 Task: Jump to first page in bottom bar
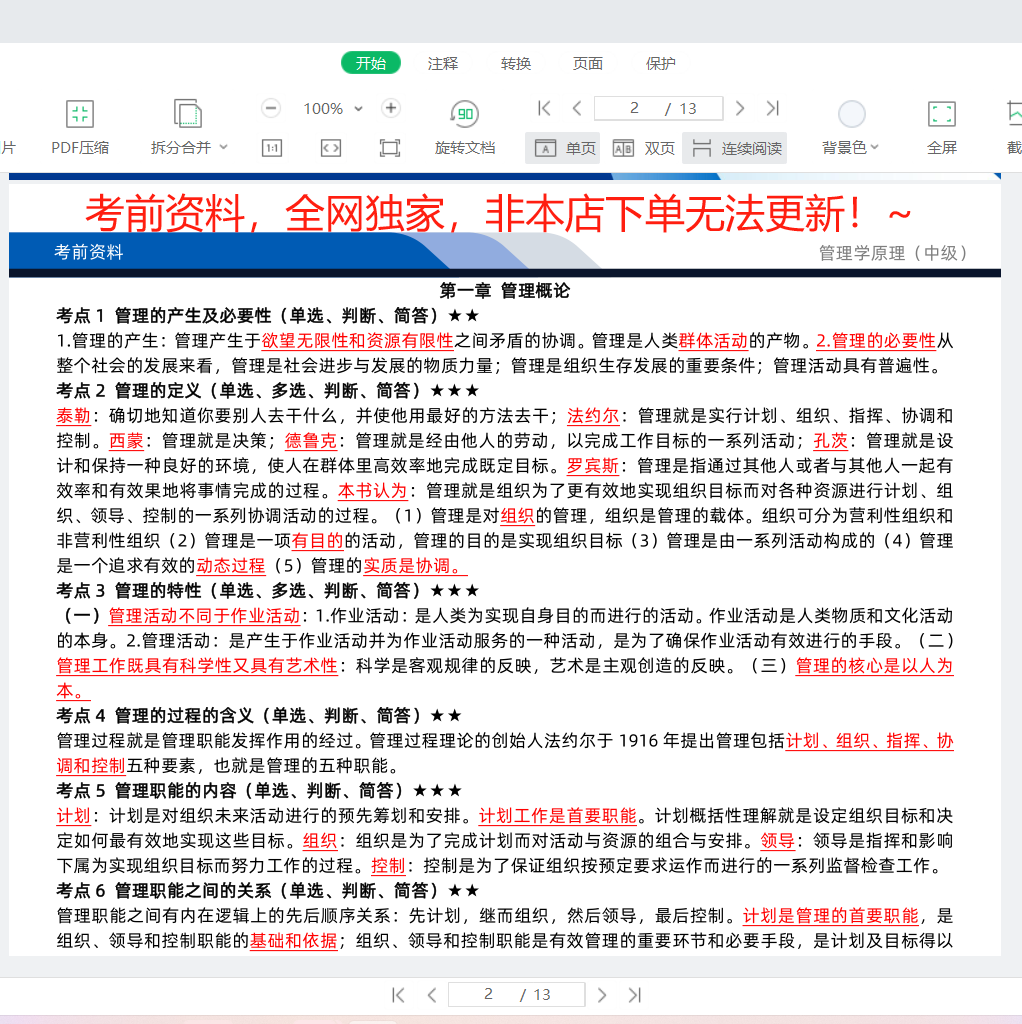(398, 995)
